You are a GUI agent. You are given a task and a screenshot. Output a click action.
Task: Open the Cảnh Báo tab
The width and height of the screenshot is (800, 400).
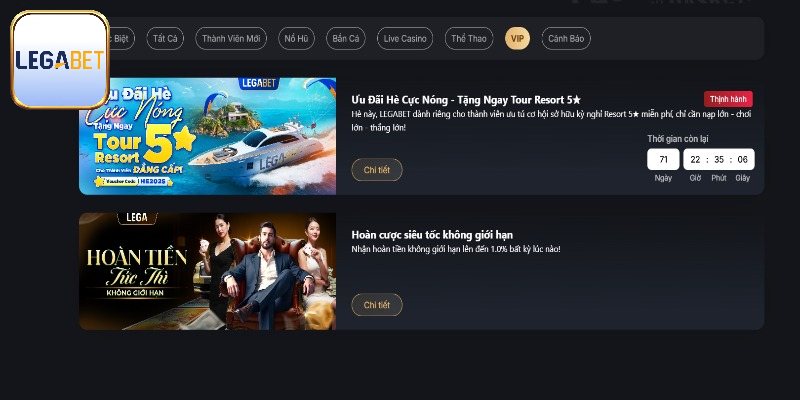(x=566, y=38)
